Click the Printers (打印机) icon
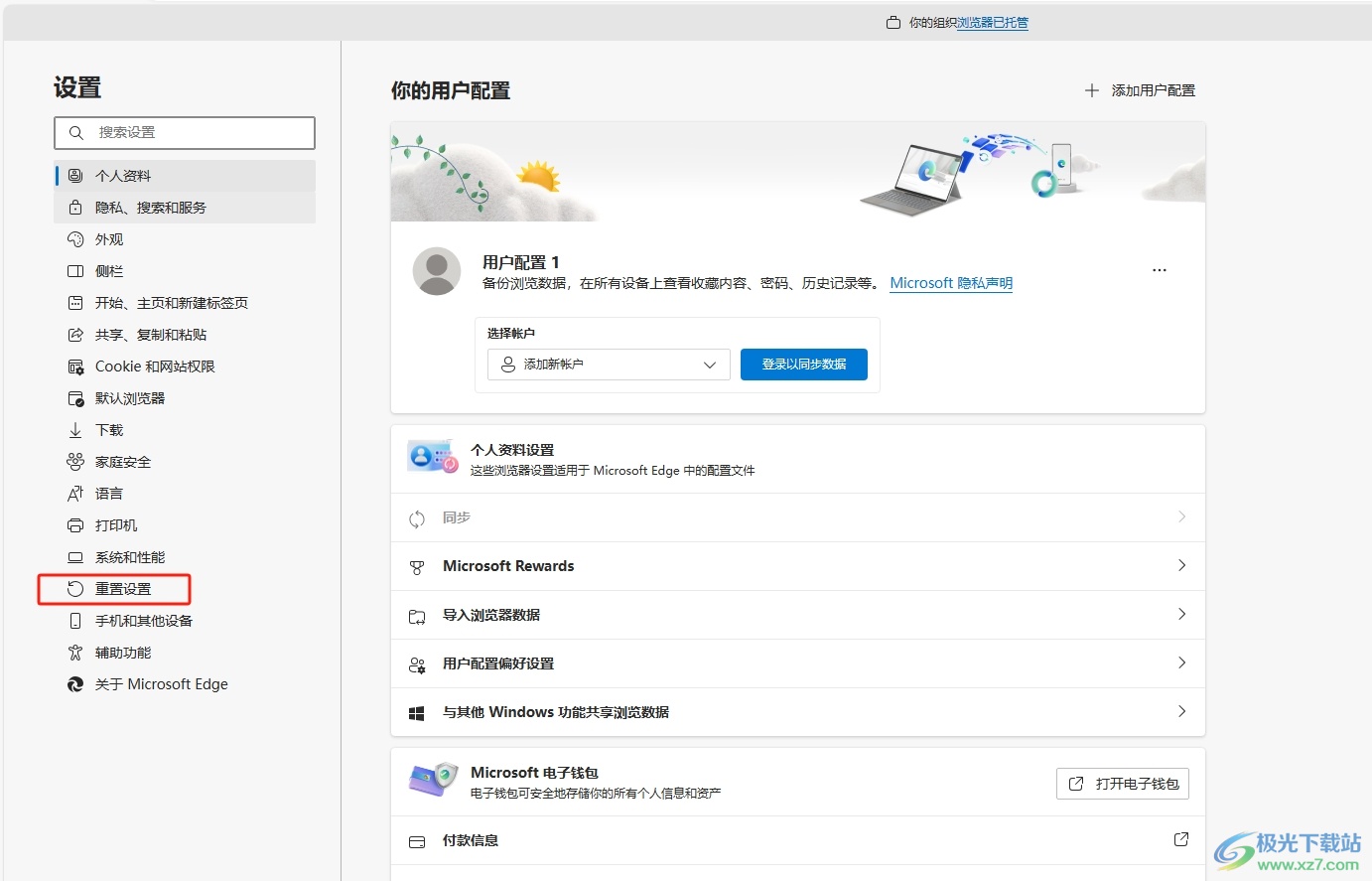The height and width of the screenshot is (881, 1372). 75,525
